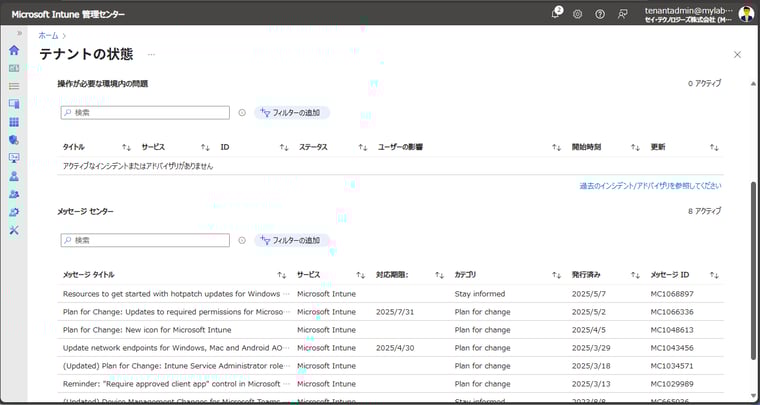Sort incidents by ステータス column
Viewport: 760px width, 405px height.
pyautogui.click(x=363, y=147)
